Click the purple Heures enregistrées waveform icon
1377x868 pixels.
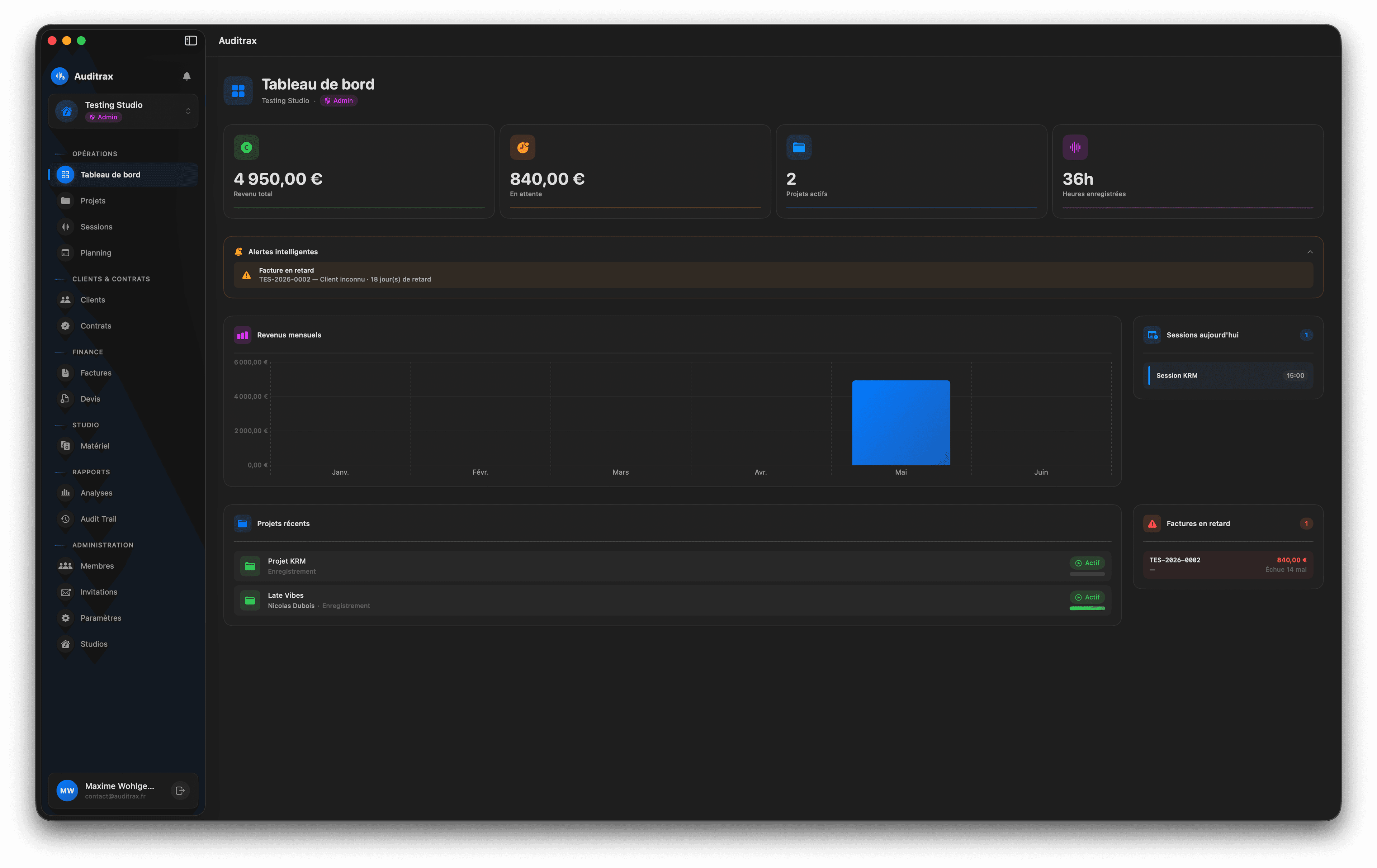(1075, 147)
